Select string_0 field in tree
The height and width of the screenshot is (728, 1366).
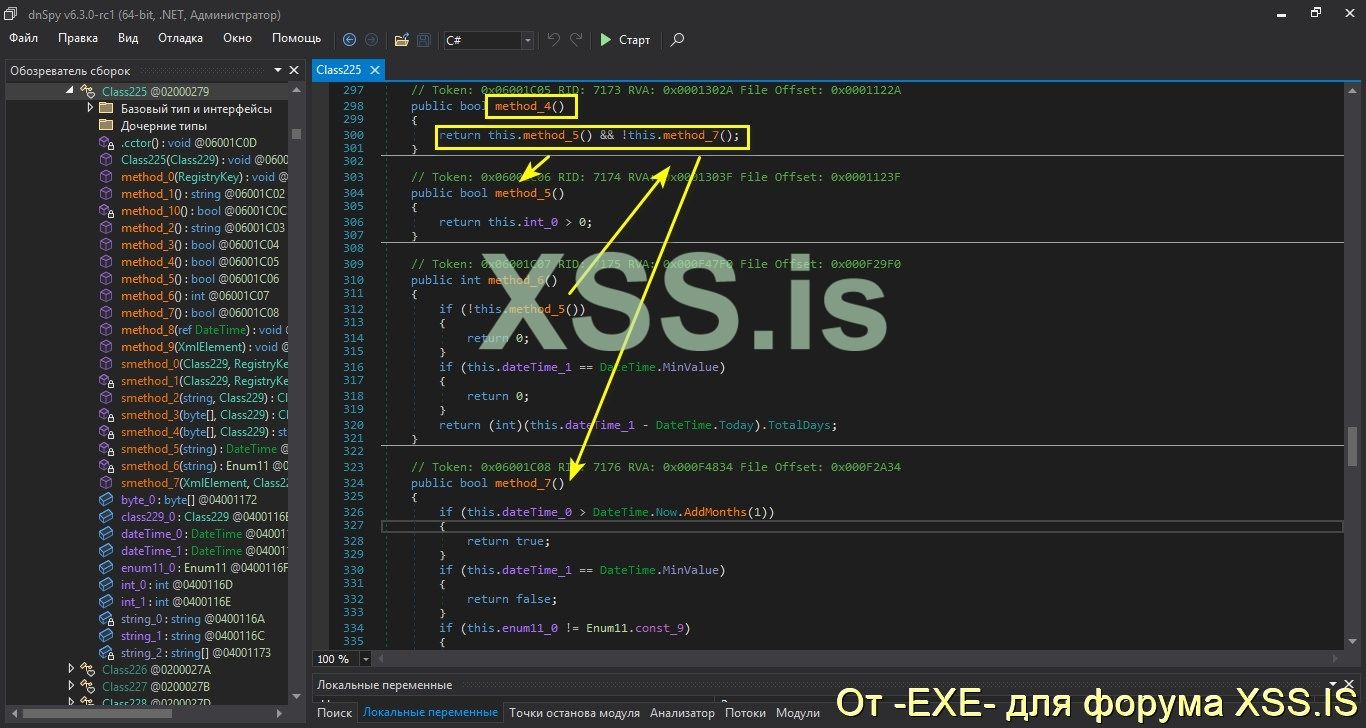click(x=193, y=618)
